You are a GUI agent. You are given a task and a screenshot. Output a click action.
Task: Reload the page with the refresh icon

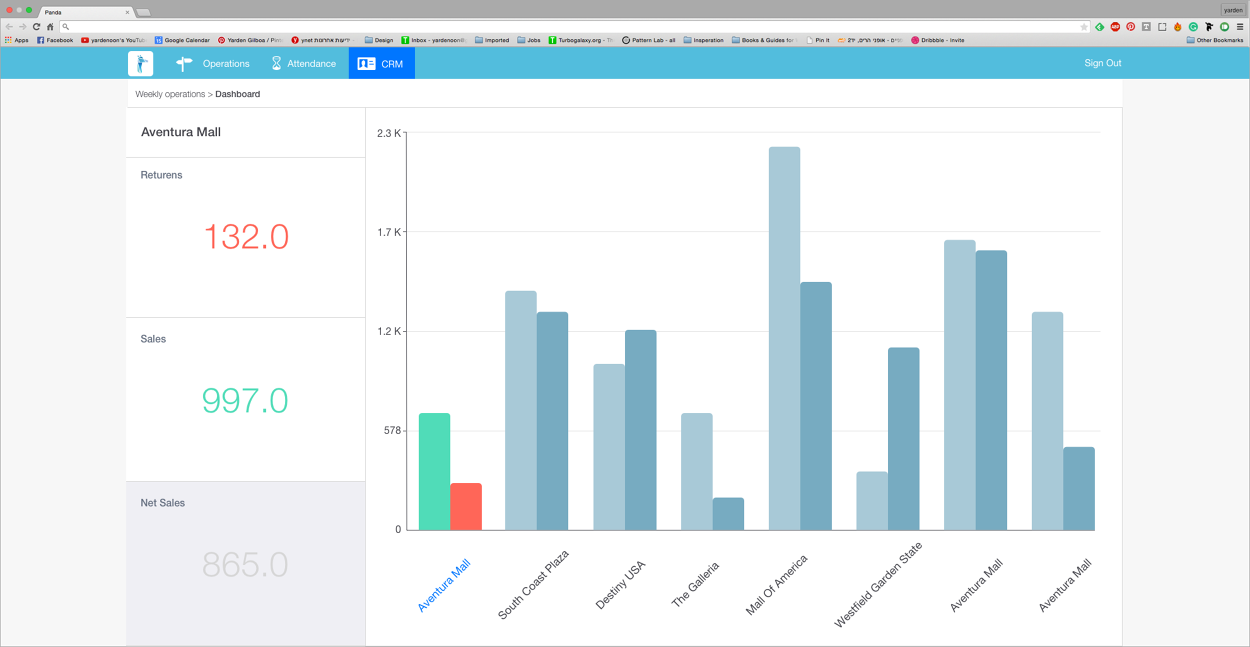point(36,26)
